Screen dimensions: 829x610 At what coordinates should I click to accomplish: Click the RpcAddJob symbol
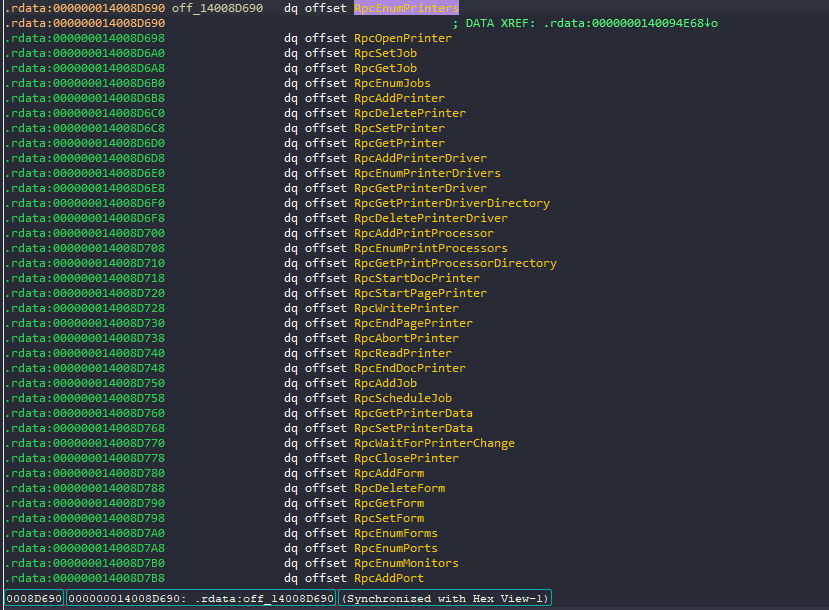385,383
